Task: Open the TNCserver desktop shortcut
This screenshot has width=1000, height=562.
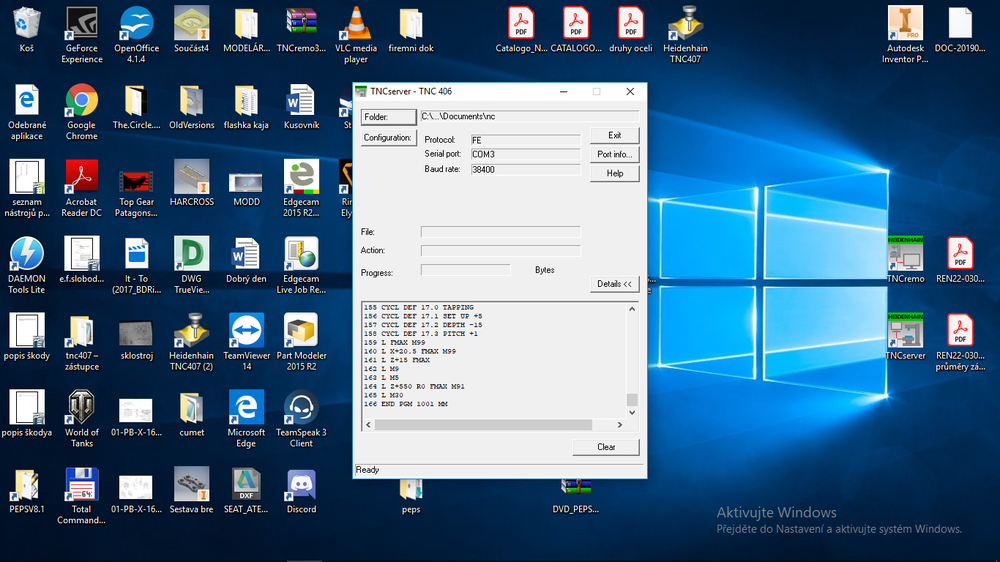Action: [x=905, y=332]
